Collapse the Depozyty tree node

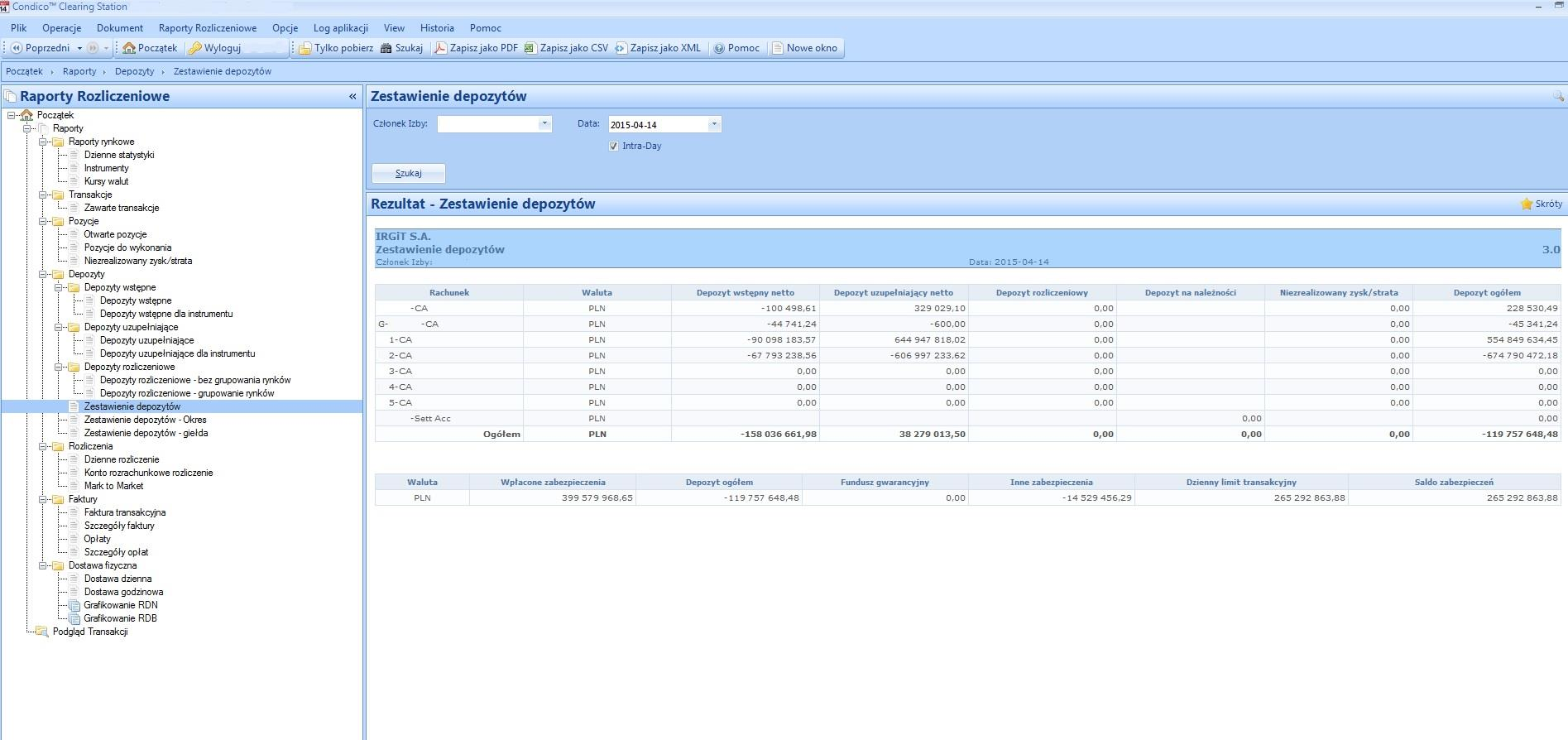pyautogui.click(x=43, y=274)
